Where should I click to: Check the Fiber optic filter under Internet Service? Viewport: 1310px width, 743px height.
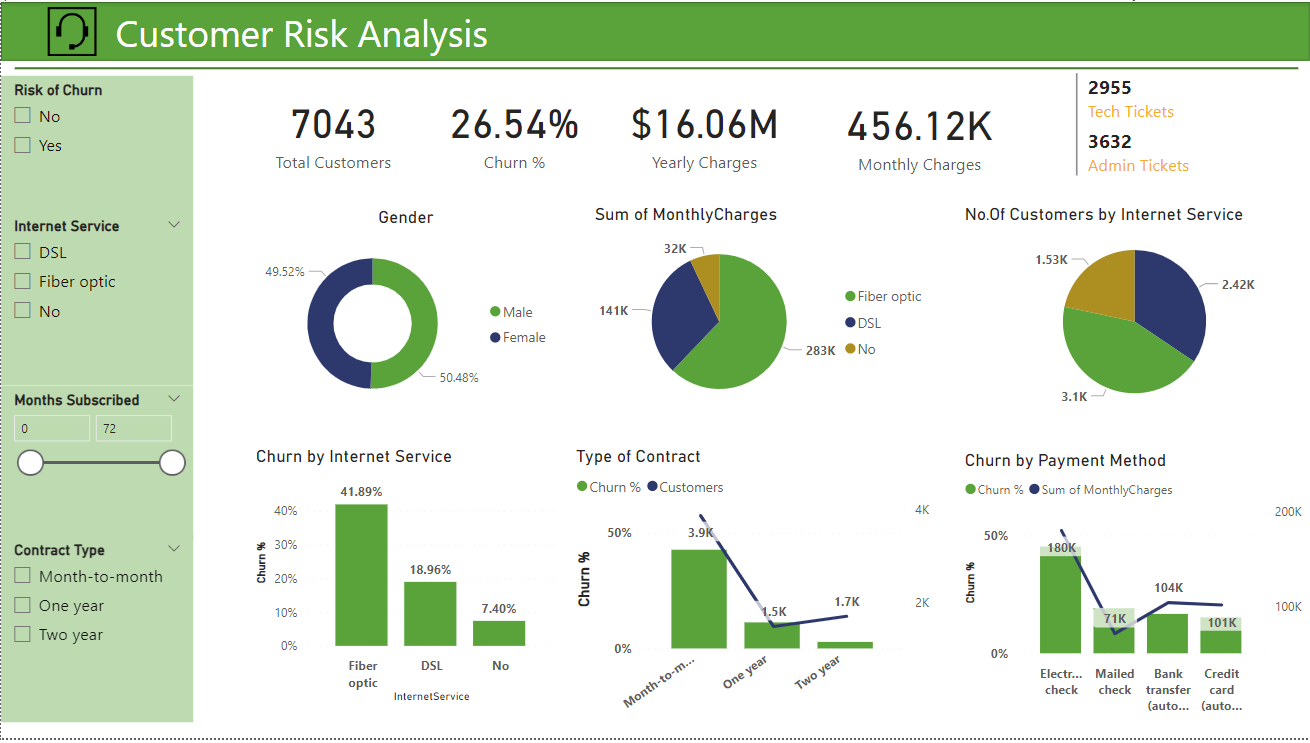tap(23, 281)
